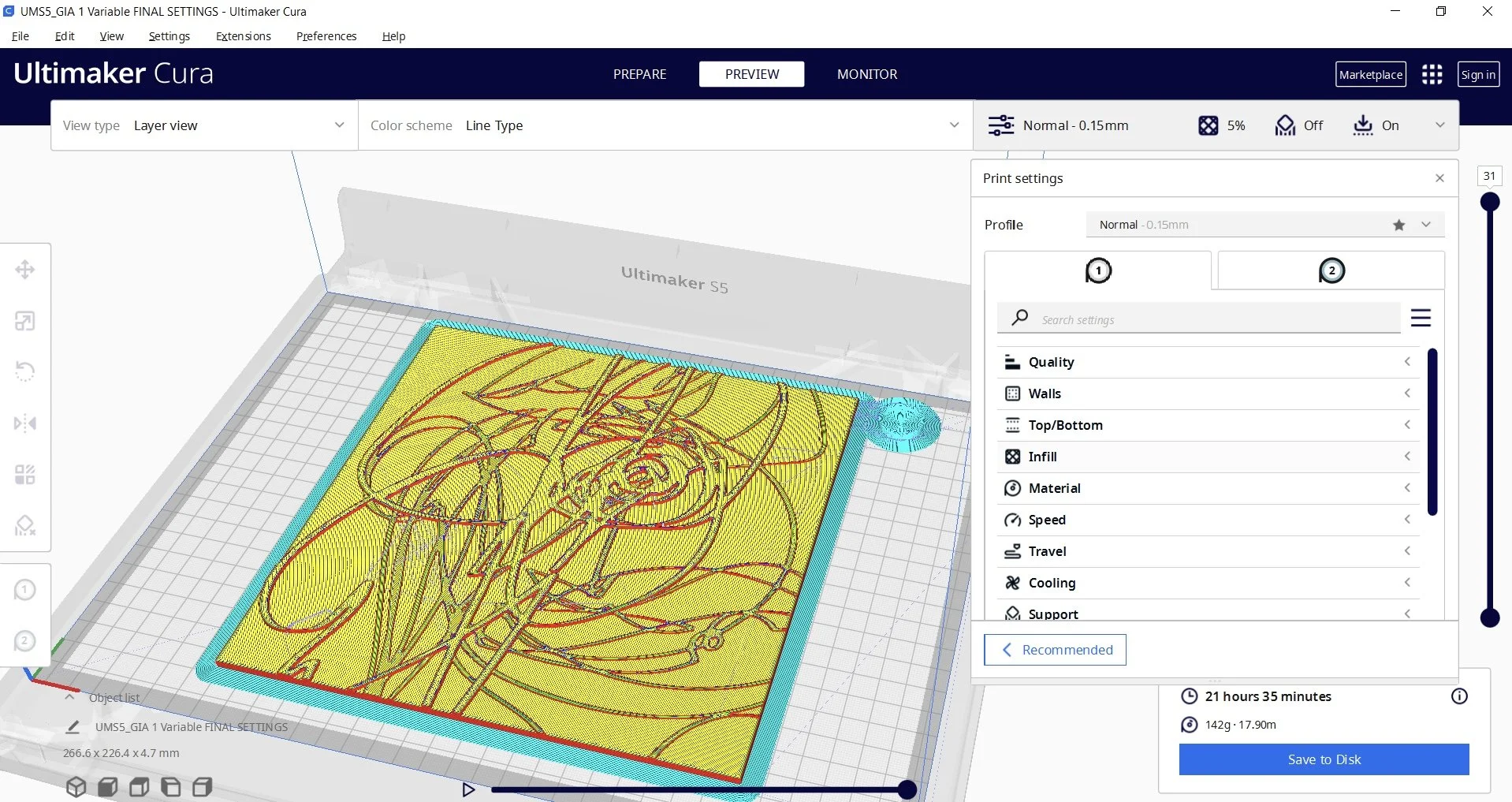Image resolution: width=1512 pixels, height=802 pixels.
Task: Switch back to Recommended settings
Action: [1055, 650]
